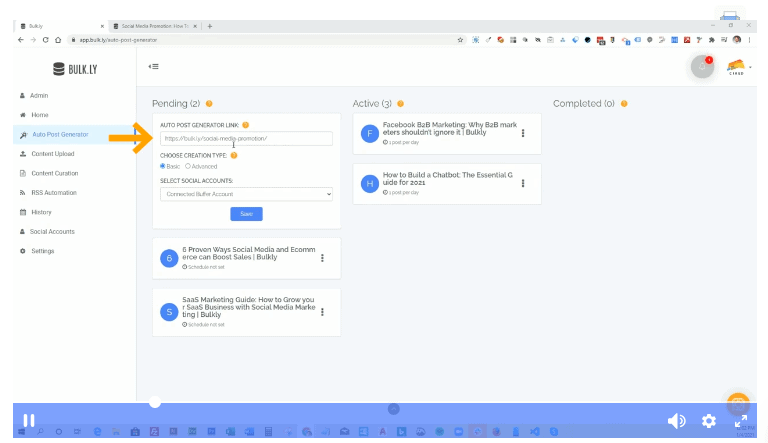Open the How to Build a Chatbot card
Screen dimensions: 768x443
(x=447, y=184)
